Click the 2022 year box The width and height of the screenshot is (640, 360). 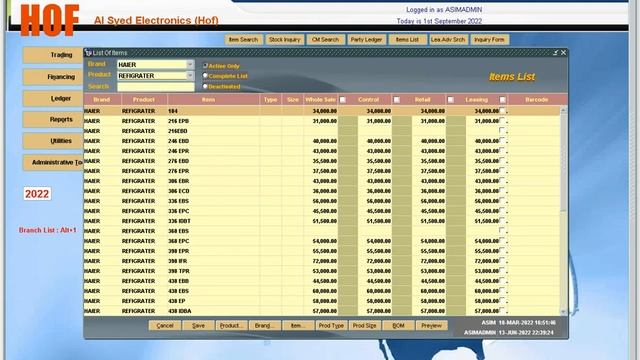pos(37,194)
